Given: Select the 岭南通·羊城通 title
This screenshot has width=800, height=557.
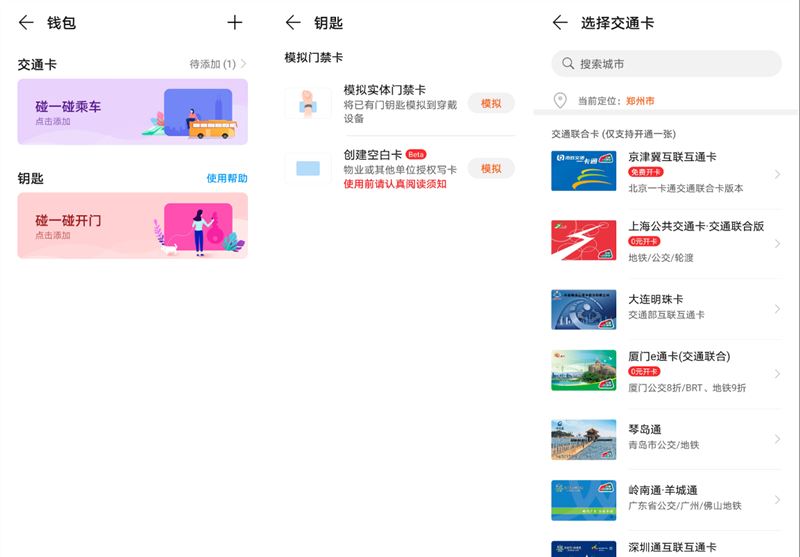Looking at the screenshot, I should (x=663, y=490).
